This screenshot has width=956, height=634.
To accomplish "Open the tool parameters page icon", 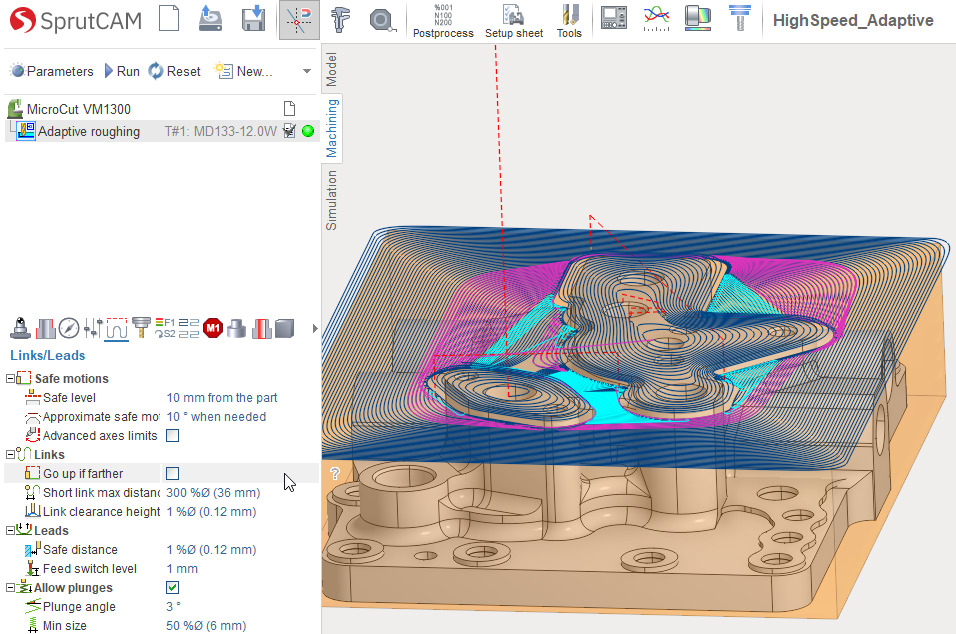I will 141,328.
